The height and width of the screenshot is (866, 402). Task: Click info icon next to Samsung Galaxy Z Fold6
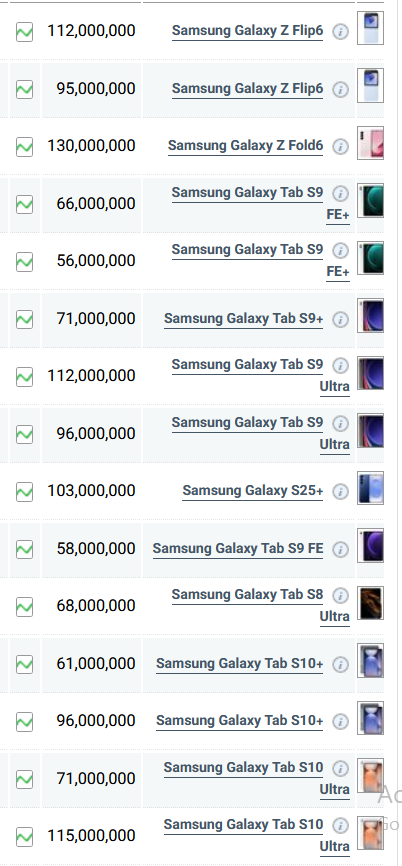coord(341,147)
